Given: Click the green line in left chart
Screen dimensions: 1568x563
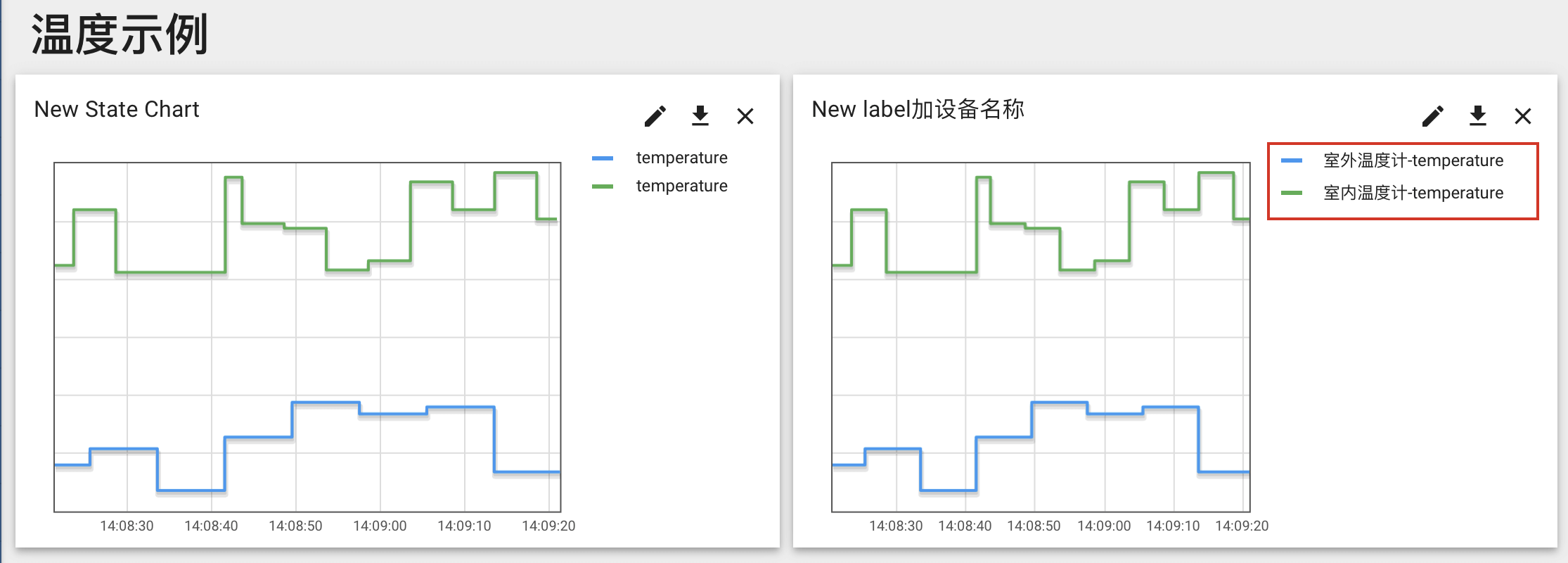Looking at the screenshot, I should pyautogui.click(x=169, y=272).
